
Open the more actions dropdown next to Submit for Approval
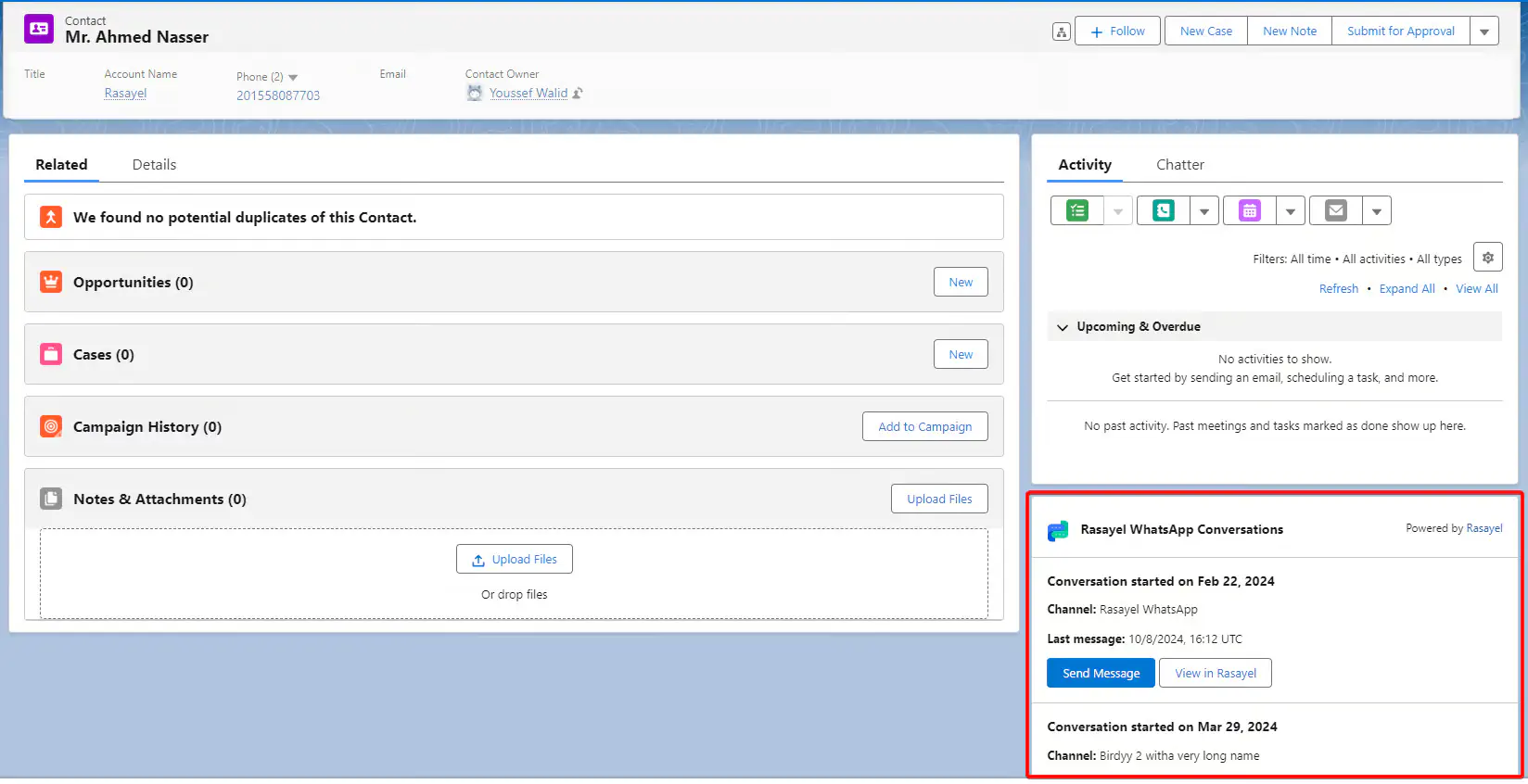(x=1484, y=32)
